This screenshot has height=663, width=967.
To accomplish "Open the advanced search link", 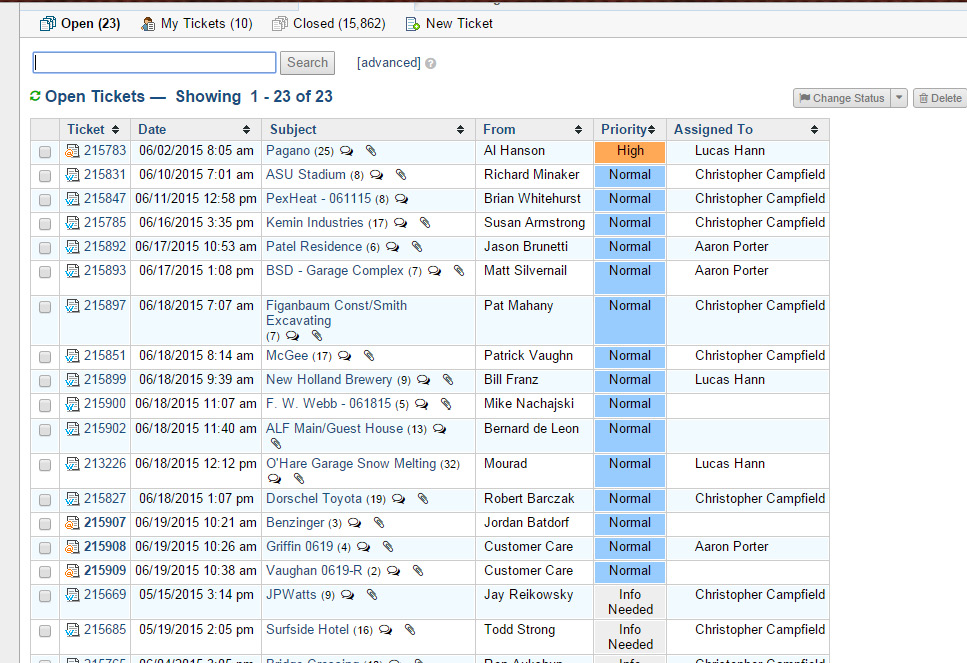I will point(389,63).
